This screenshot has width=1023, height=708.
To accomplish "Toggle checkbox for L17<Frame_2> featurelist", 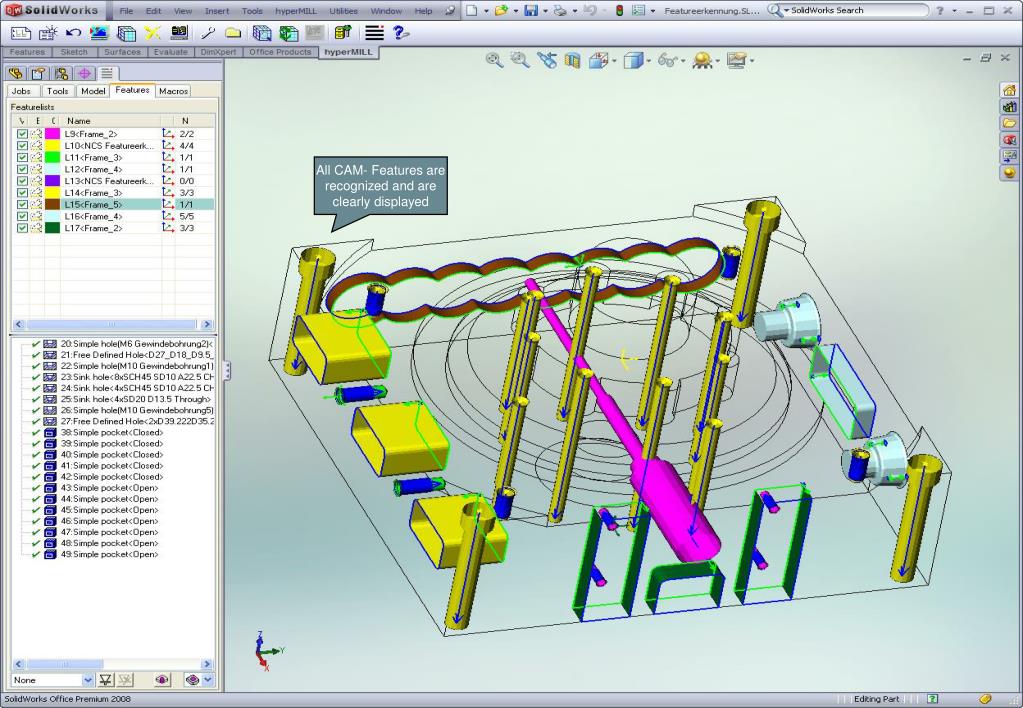I will (22, 228).
